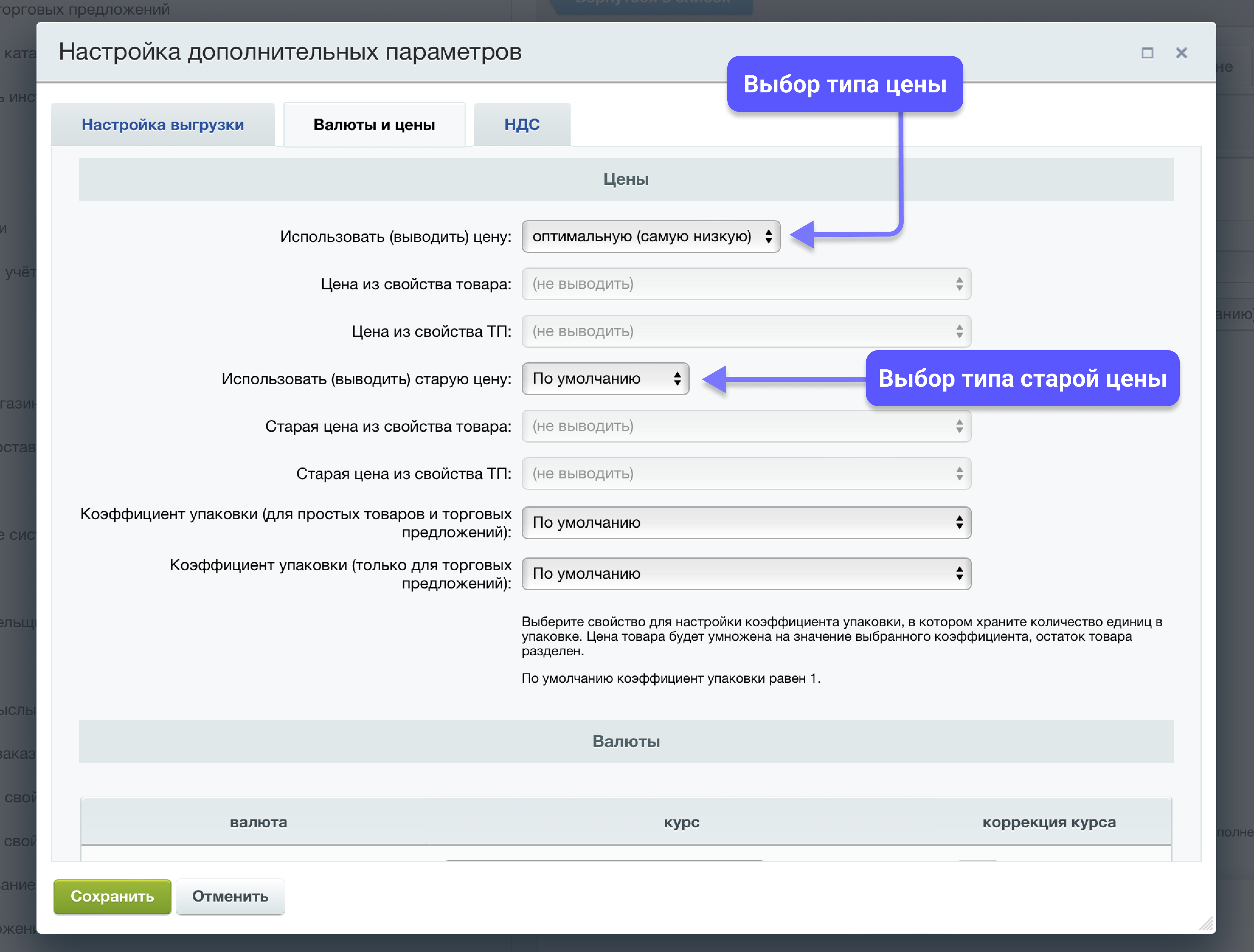Click the курс column header
Image resolution: width=1254 pixels, height=952 pixels.
coord(681,822)
